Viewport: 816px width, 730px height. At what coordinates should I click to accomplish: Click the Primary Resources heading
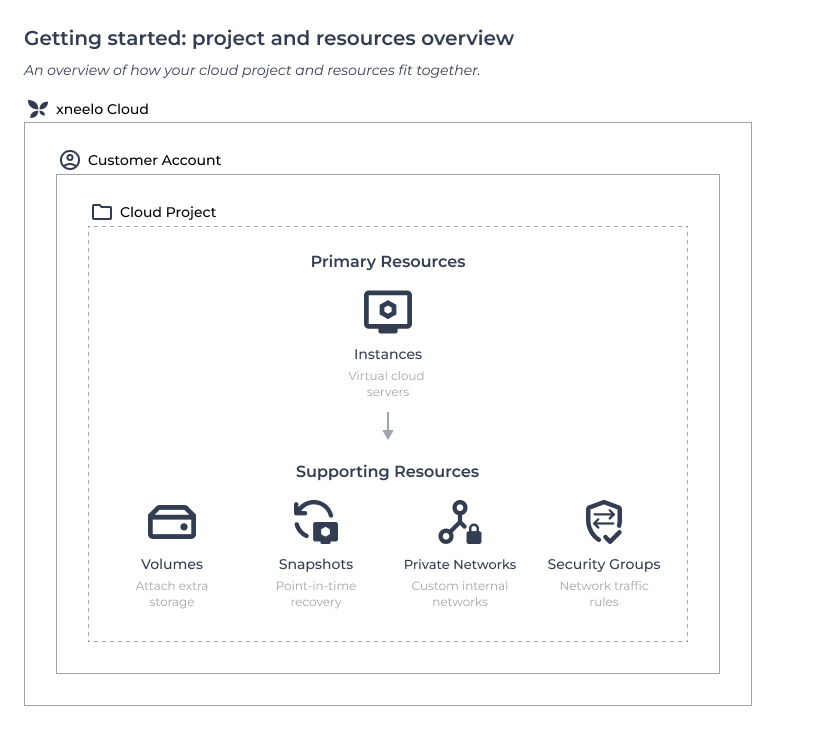[x=387, y=262]
